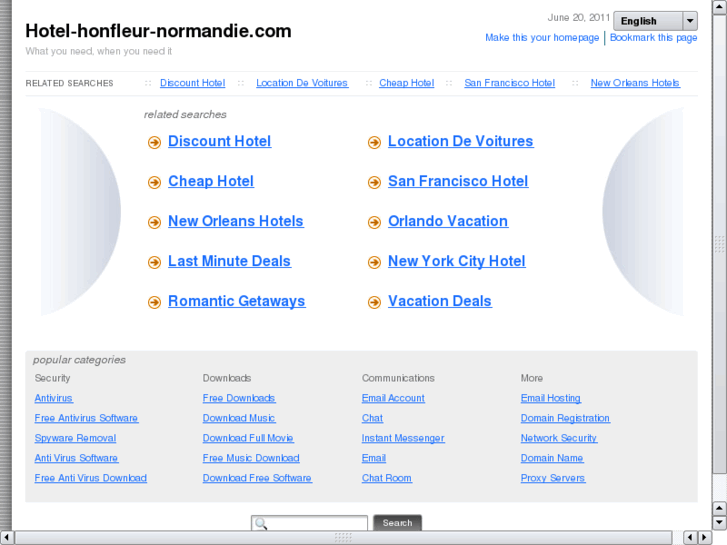Open Cheap Hotel in top related searches bar

(x=407, y=83)
